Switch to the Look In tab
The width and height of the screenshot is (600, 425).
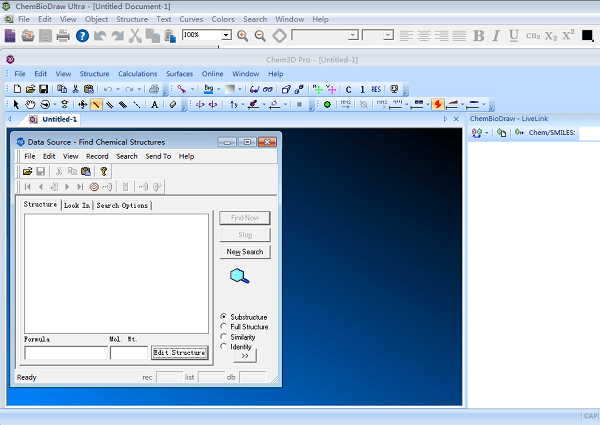click(x=77, y=205)
